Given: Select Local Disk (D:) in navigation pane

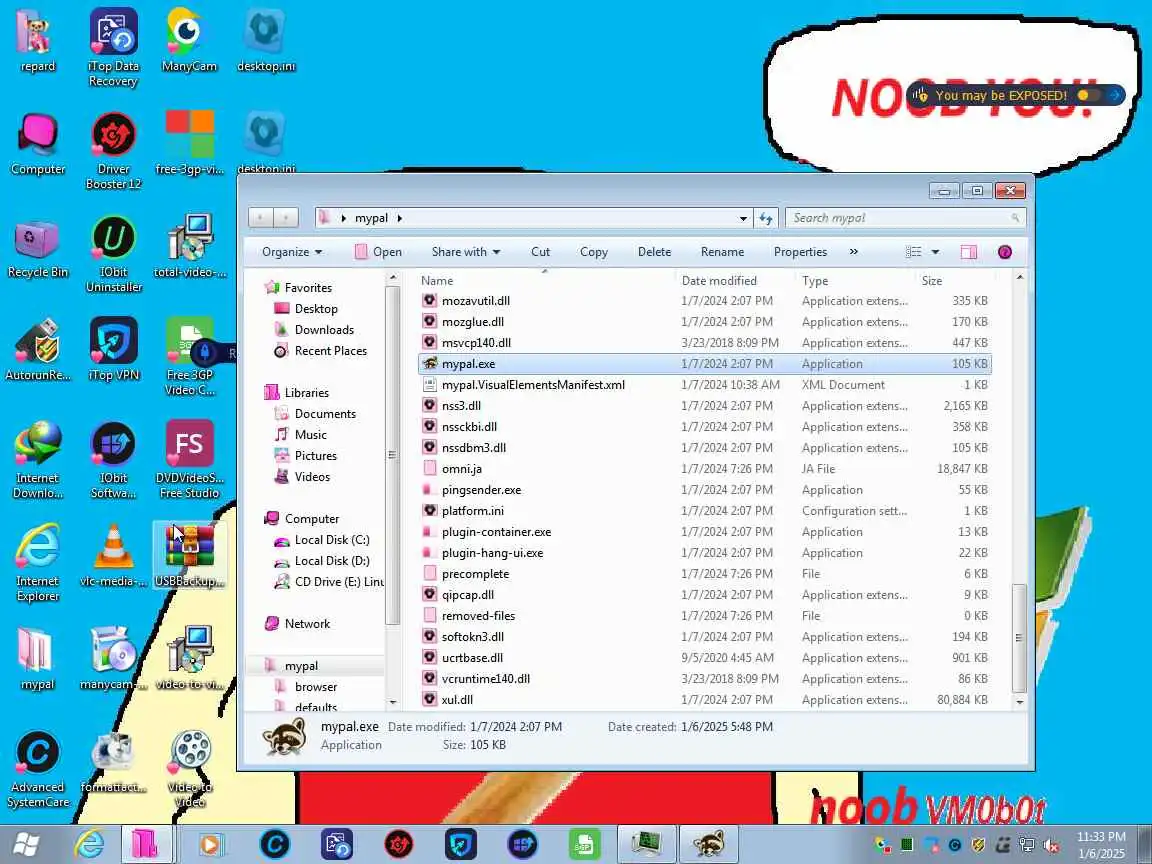Looking at the screenshot, I should click(331, 561).
